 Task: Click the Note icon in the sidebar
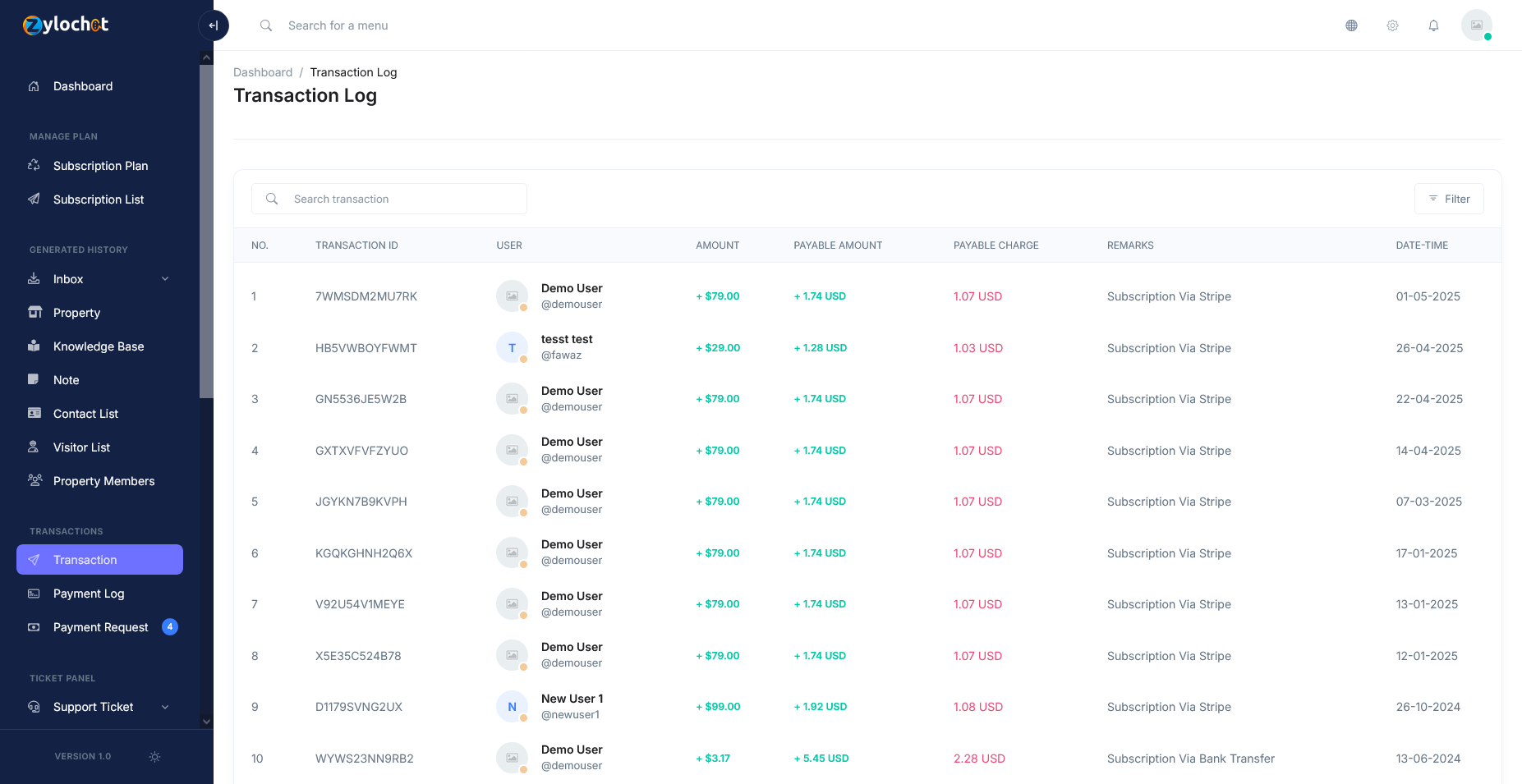point(34,380)
